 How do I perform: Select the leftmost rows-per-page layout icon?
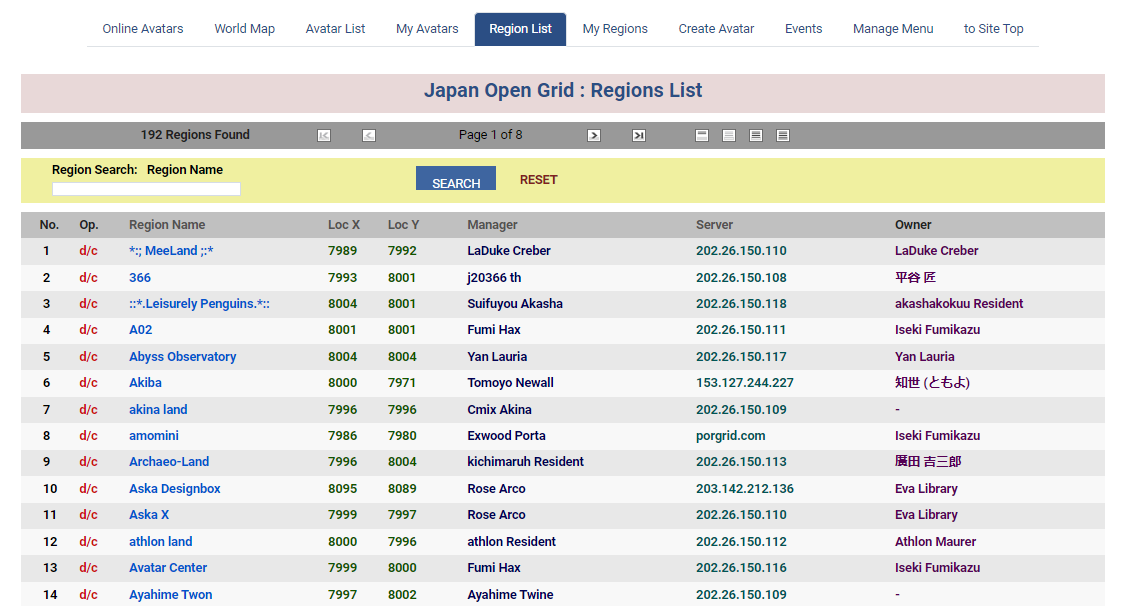click(702, 136)
